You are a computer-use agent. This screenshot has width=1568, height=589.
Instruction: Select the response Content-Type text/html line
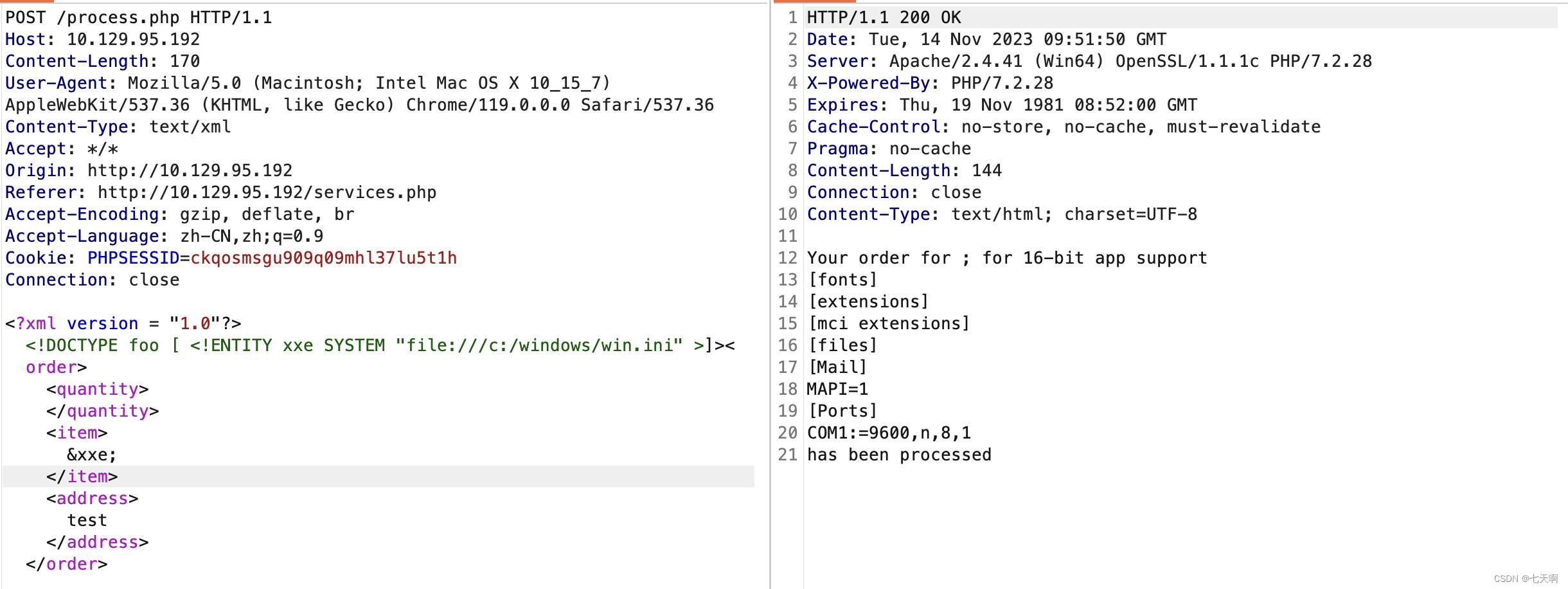[1002, 214]
